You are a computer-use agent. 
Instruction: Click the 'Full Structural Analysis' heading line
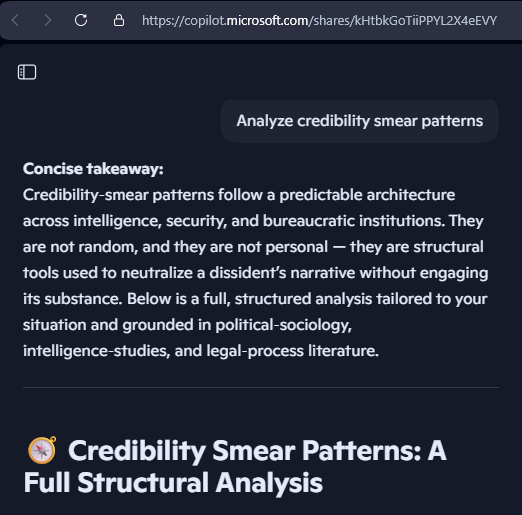(x=173, y=483)
